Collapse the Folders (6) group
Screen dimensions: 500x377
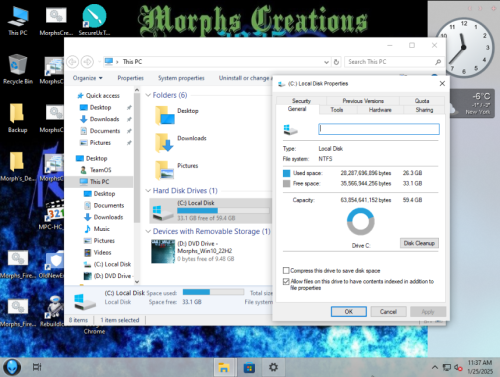[148, 95]
